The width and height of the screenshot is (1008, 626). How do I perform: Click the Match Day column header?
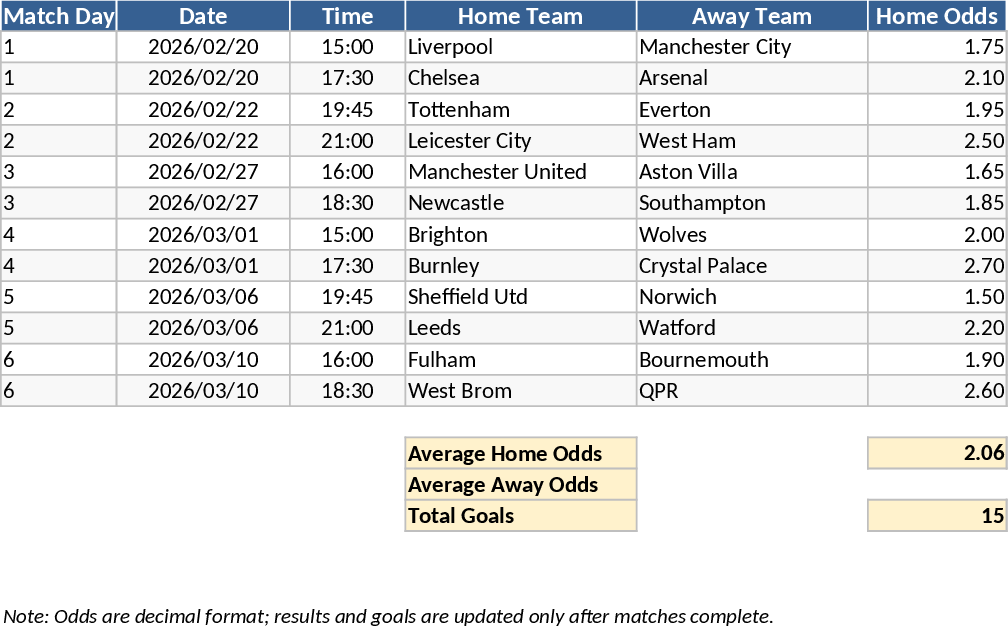click(x=59, y=16)
